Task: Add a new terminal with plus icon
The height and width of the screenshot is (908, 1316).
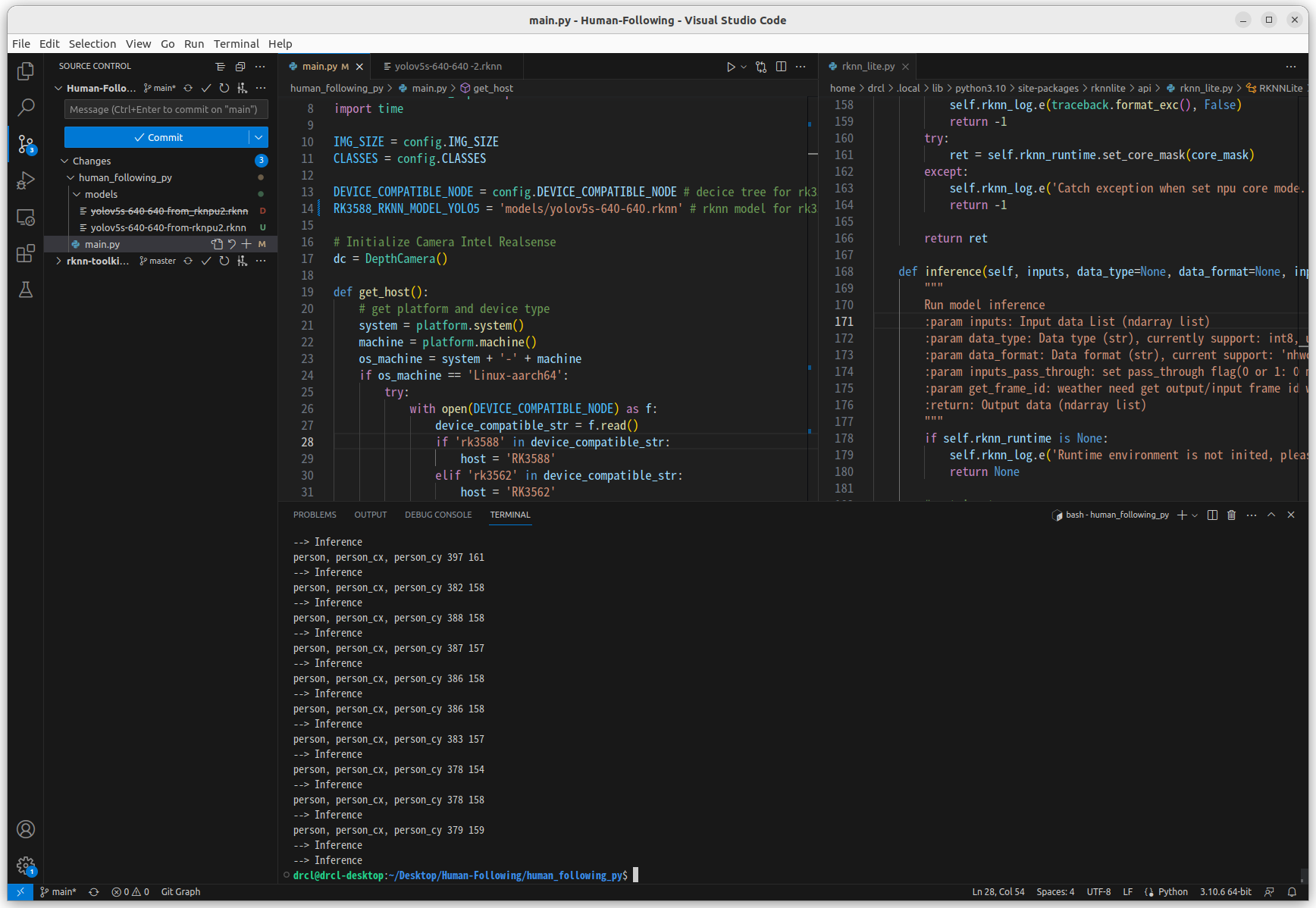Action: [1182, 515]
